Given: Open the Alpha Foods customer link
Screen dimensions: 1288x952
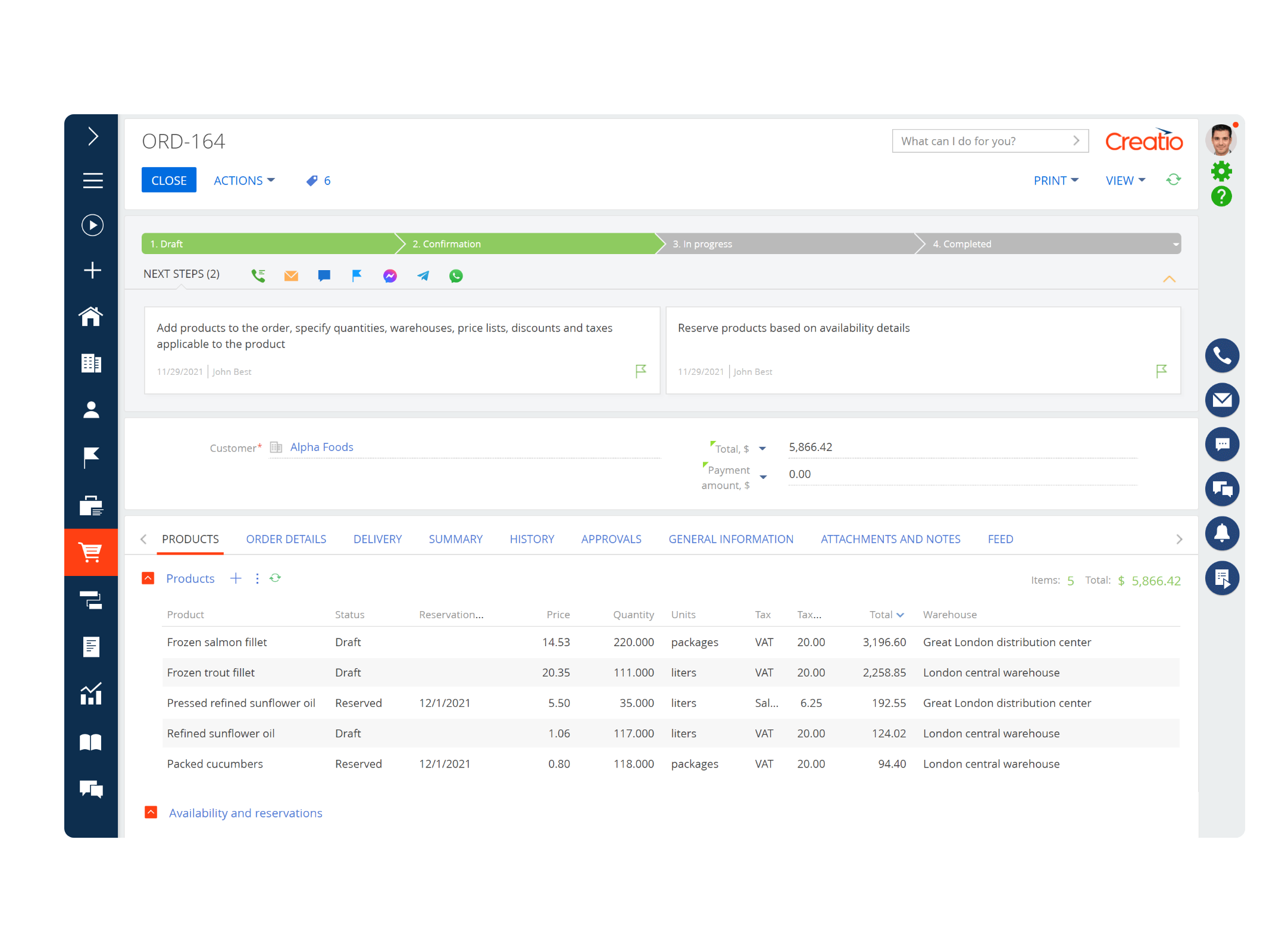Looking at the screenshot, I should point(321,447).
